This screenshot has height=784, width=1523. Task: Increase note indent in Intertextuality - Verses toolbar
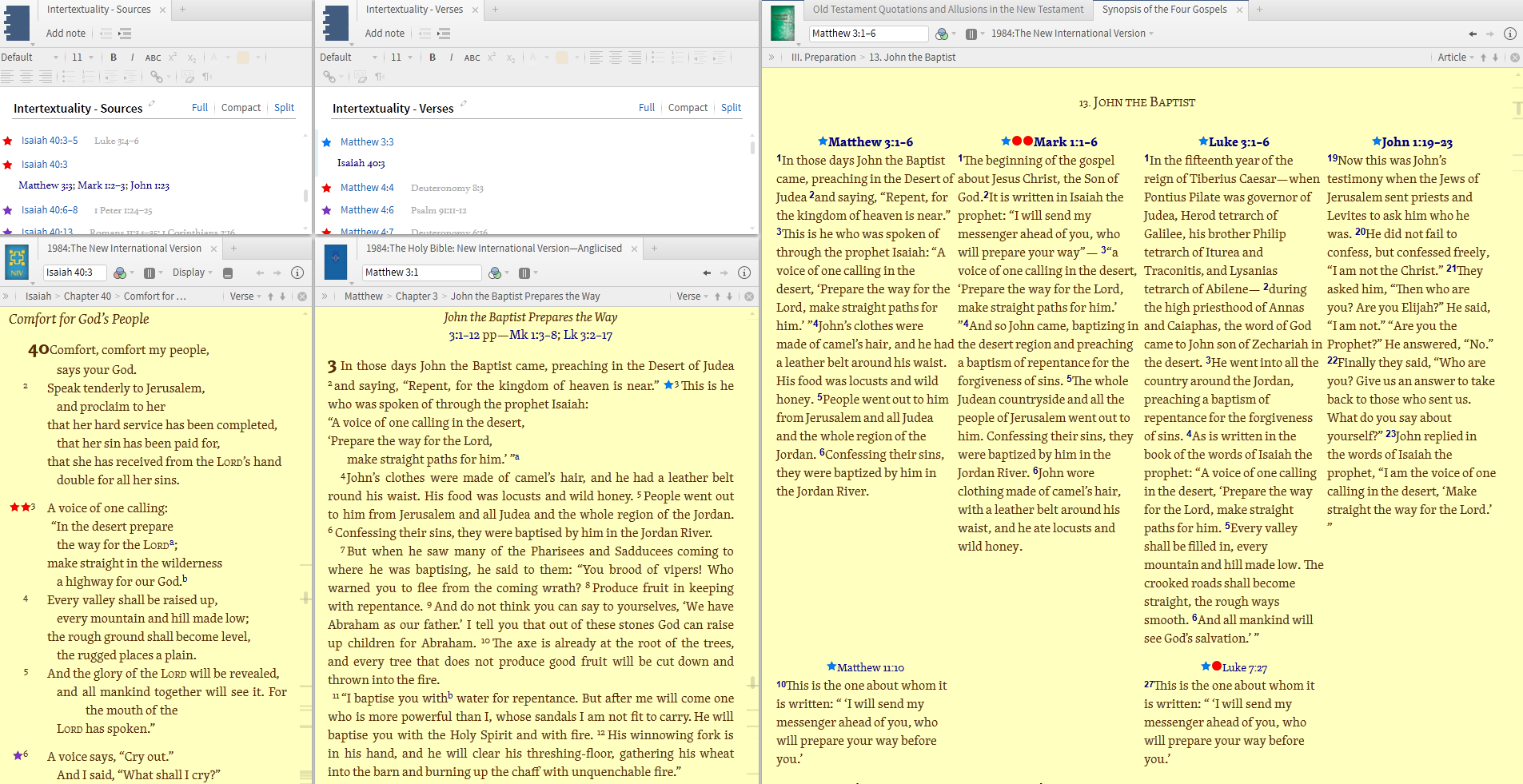pos(444,34)
